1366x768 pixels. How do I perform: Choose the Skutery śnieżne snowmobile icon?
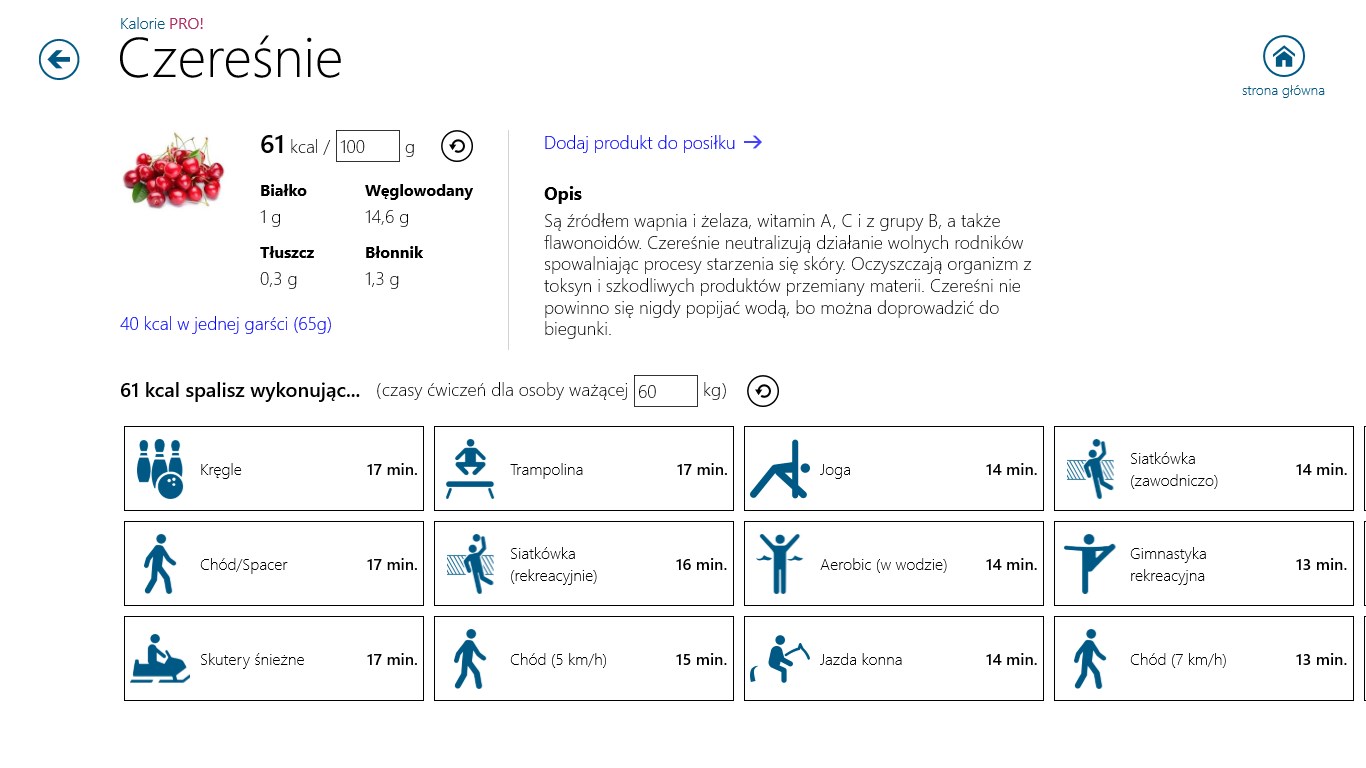(x=160, y=659)
